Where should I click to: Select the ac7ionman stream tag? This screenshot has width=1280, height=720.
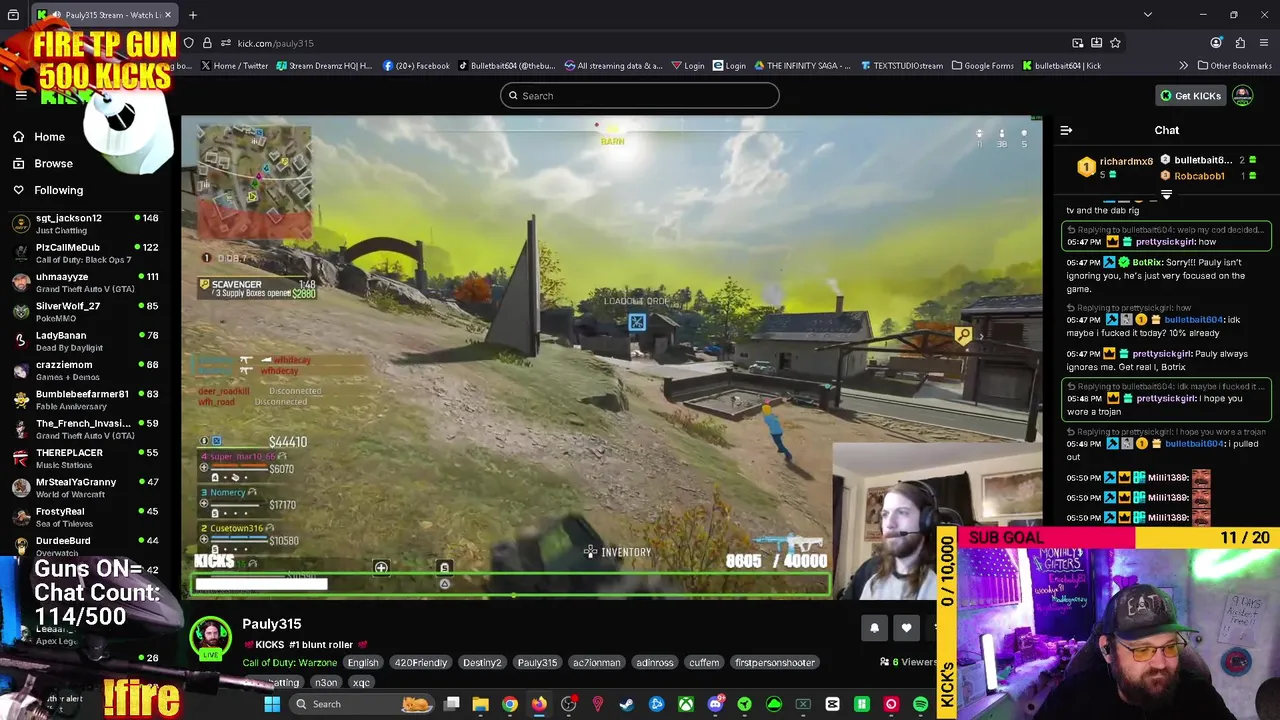[x=597, y=662]
